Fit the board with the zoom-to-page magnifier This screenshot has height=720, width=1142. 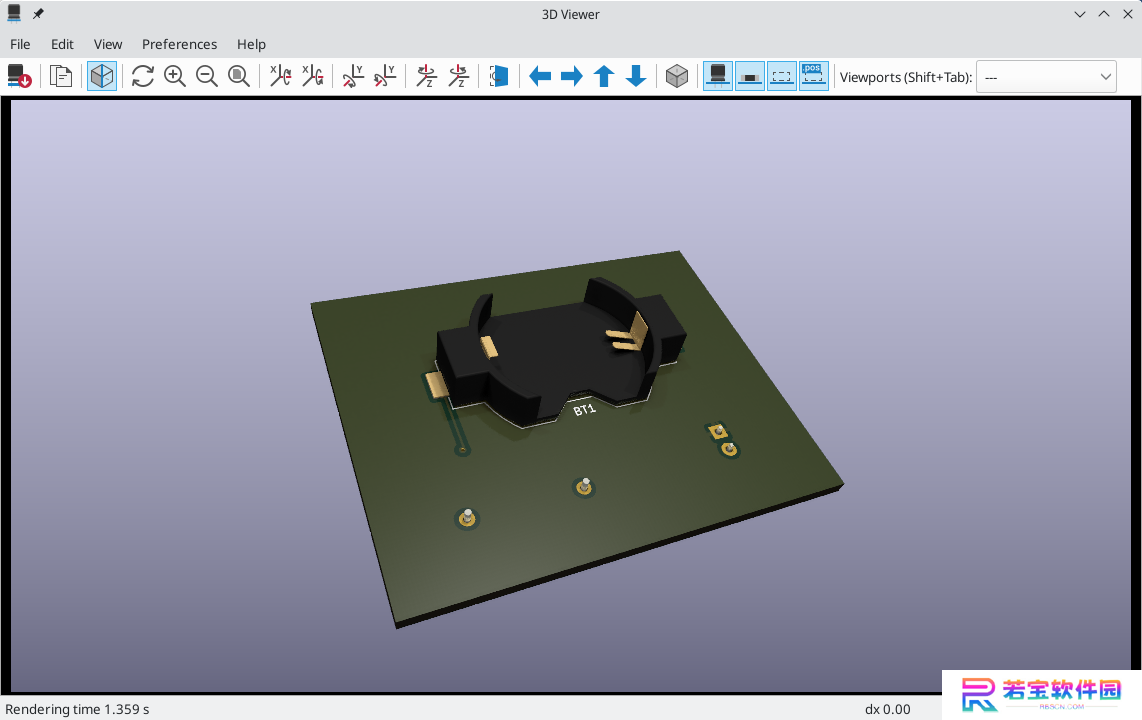click(239, 76)
